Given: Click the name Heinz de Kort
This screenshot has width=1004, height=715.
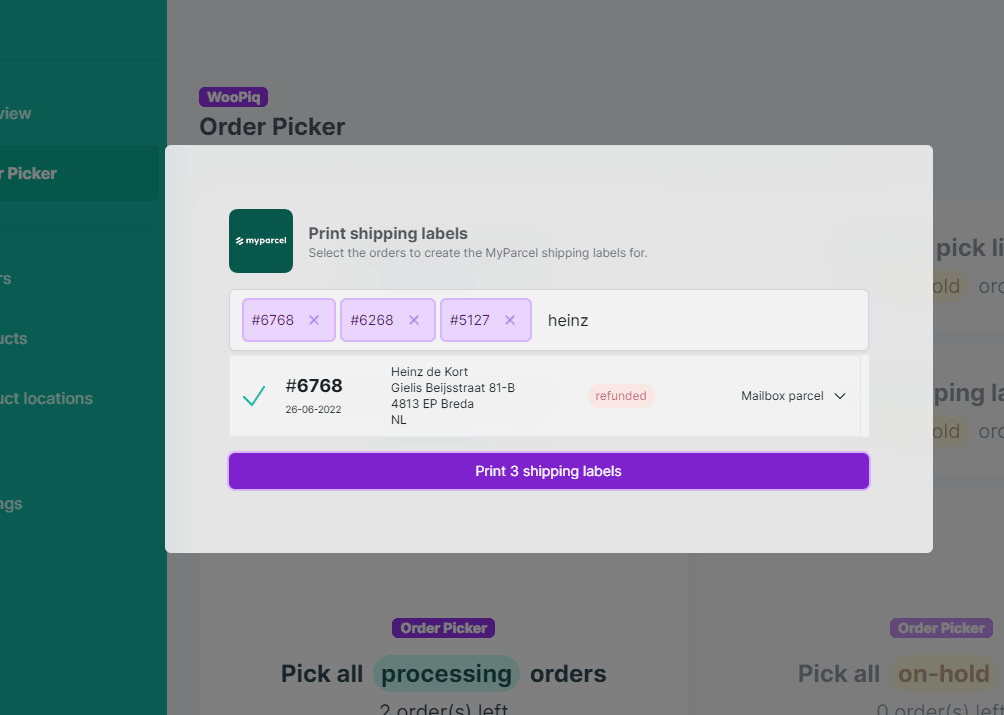Looking at the screenshot, I should (430, 372).
